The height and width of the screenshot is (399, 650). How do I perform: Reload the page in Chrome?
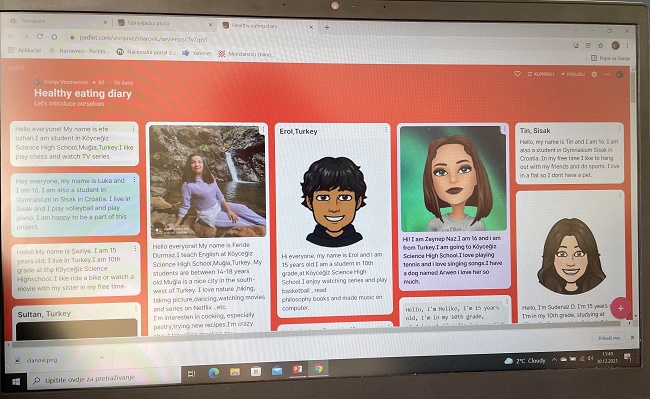40,36
